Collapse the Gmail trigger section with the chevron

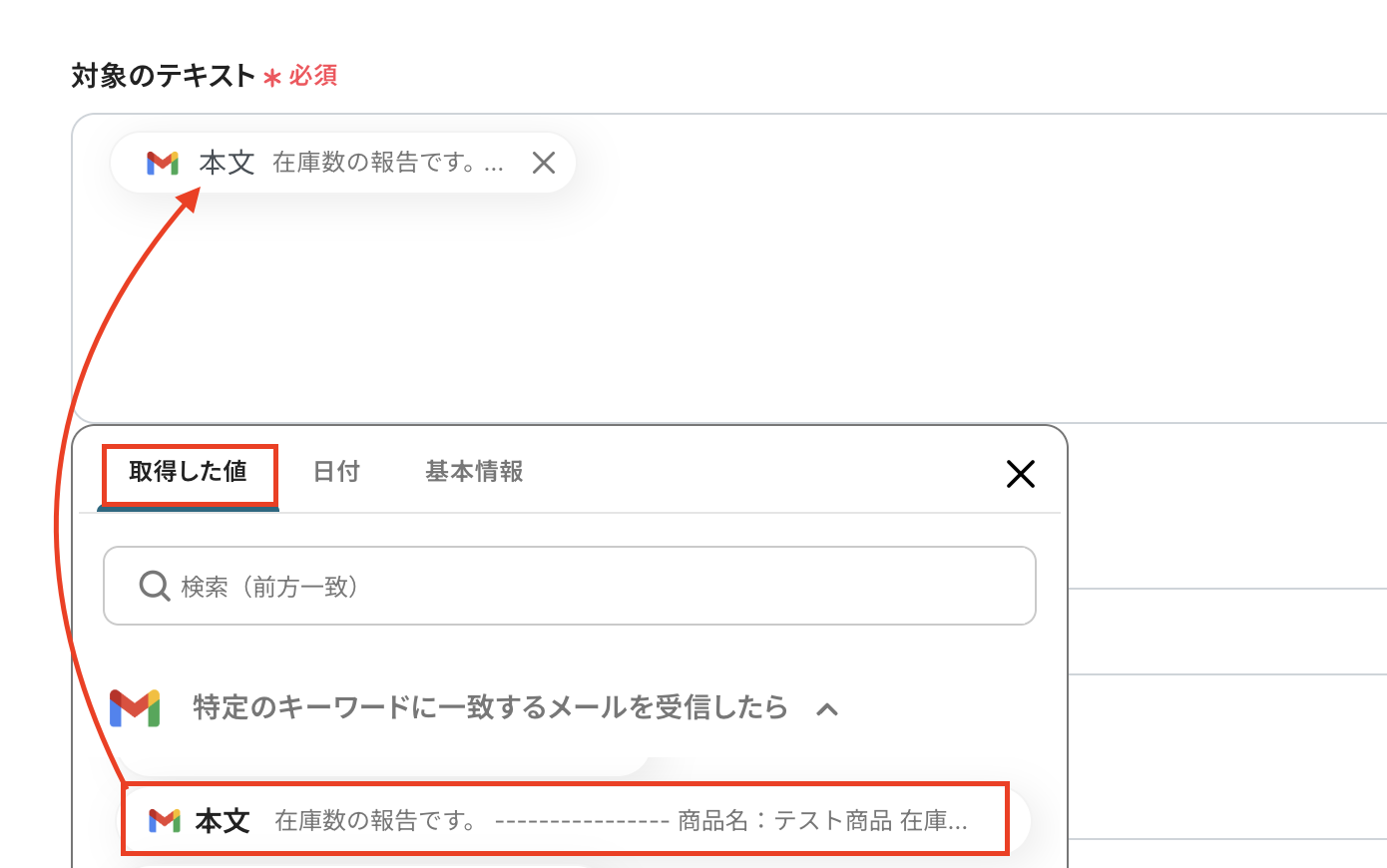(x=826, y=709)
